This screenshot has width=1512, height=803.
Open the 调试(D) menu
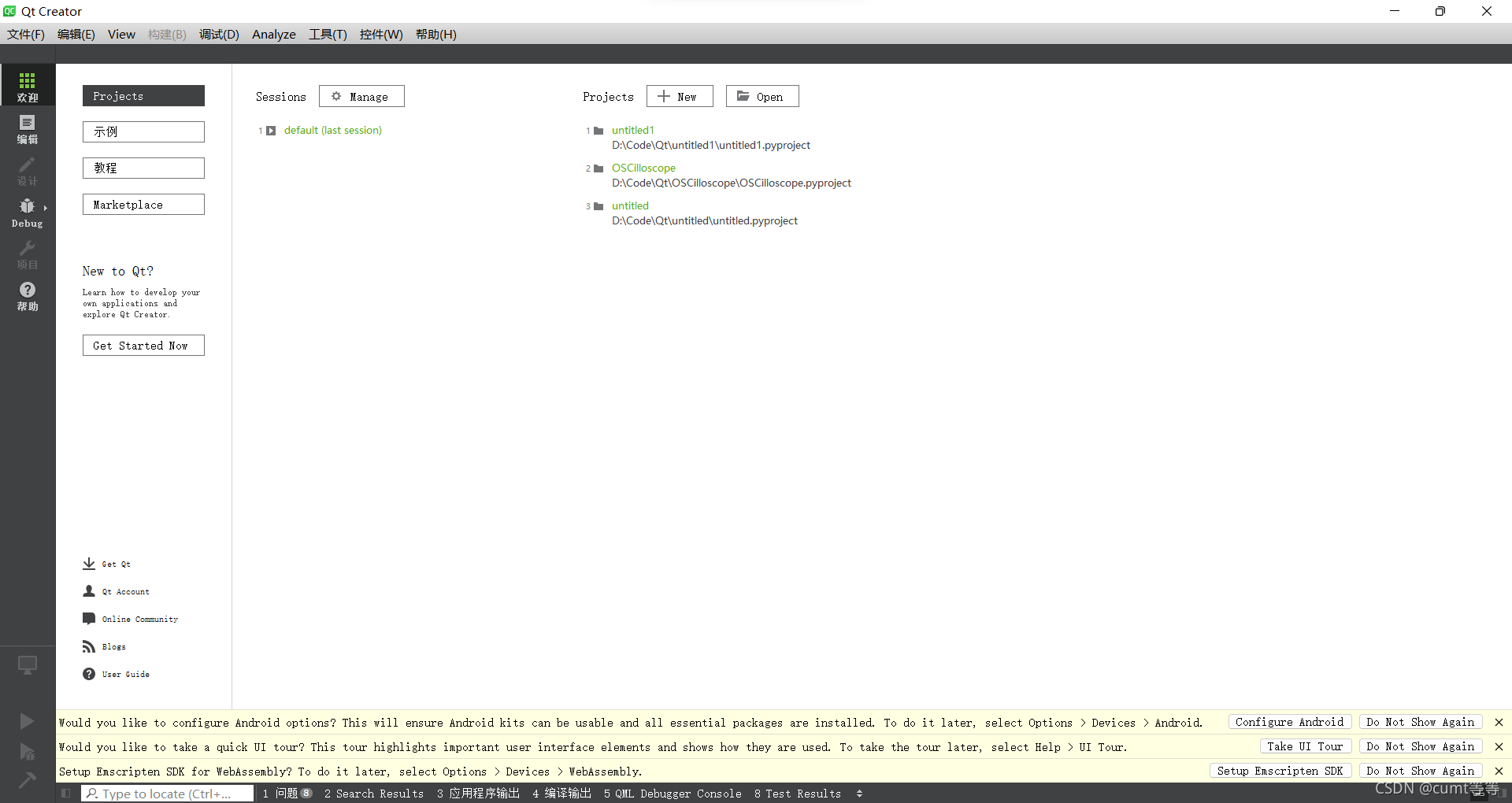click(219, 34)
